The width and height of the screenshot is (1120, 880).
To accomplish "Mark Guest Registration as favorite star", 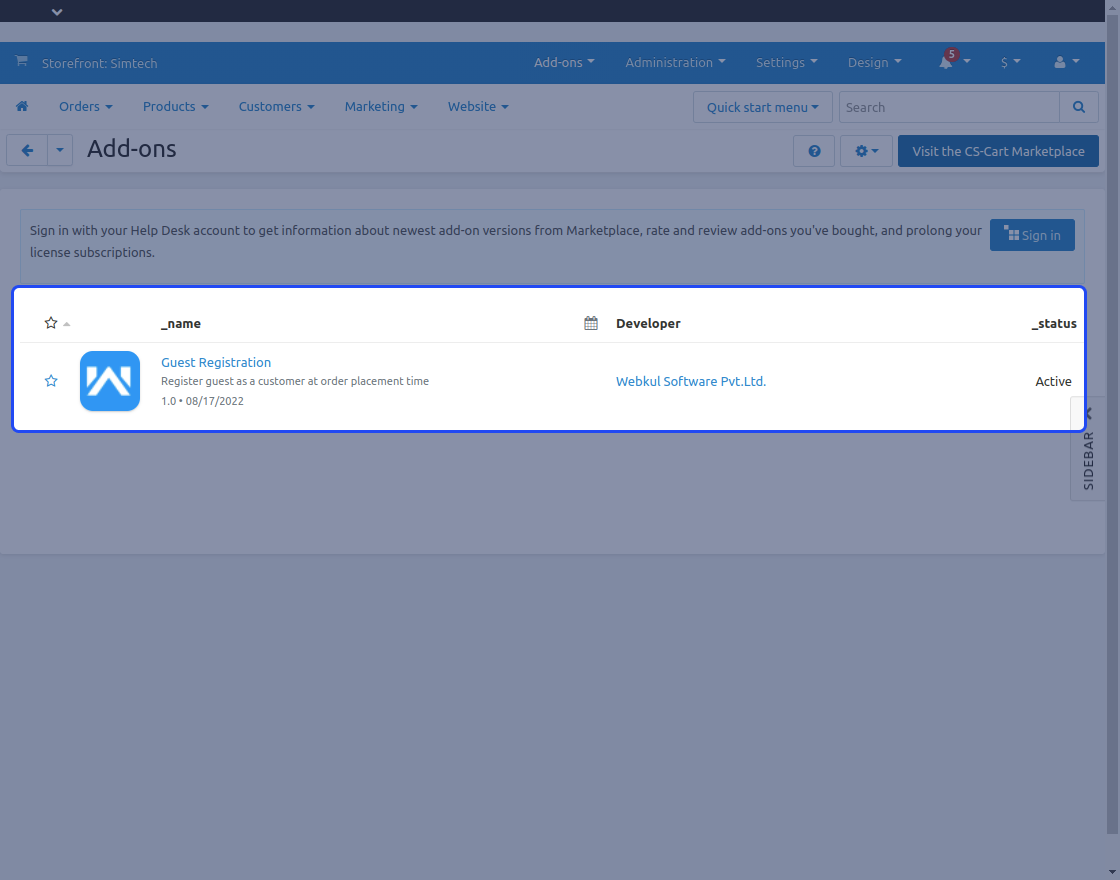I will tap(51, 381).
